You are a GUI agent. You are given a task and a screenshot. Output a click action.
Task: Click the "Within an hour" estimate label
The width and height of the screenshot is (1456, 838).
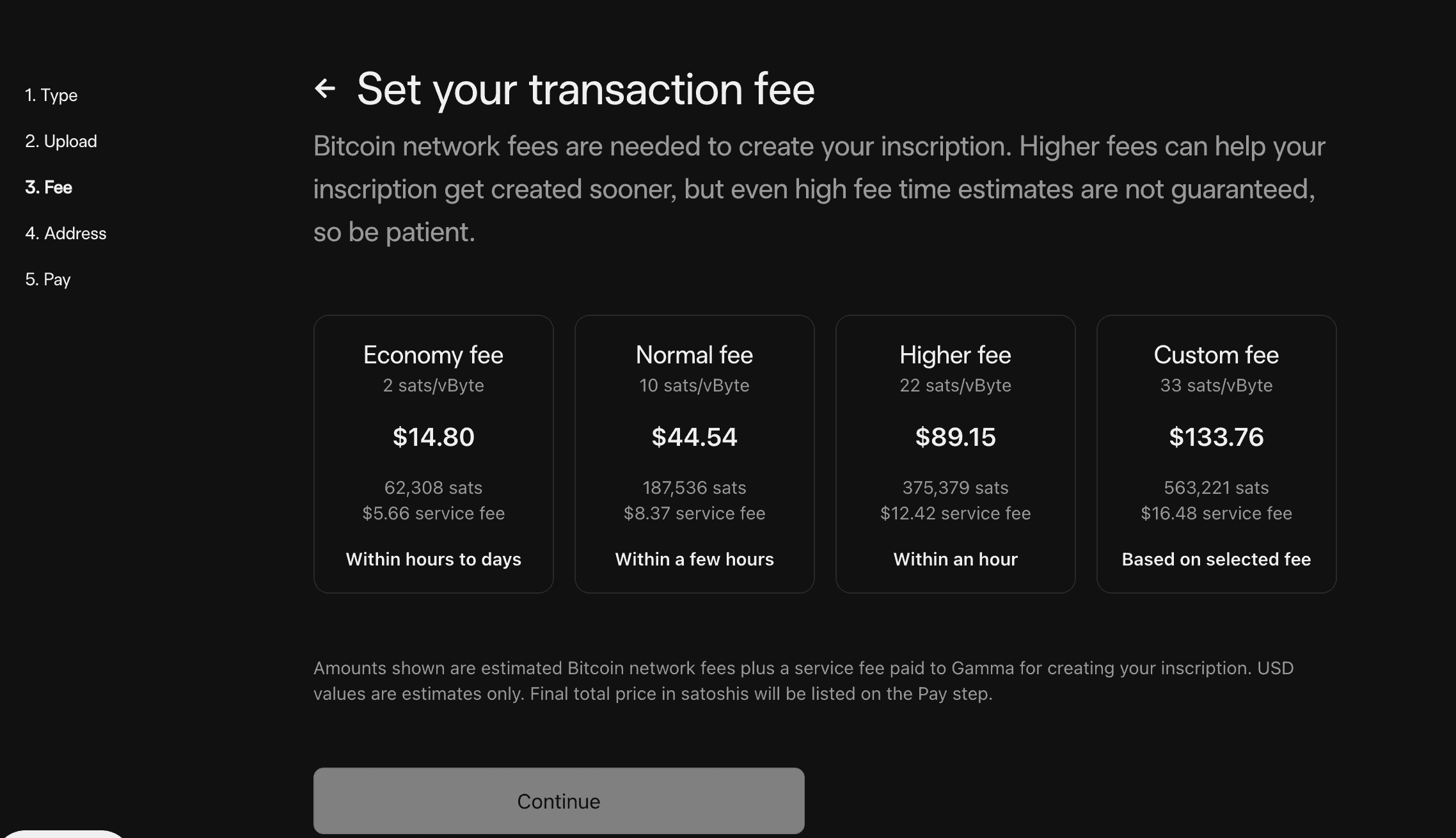(955, 559)
